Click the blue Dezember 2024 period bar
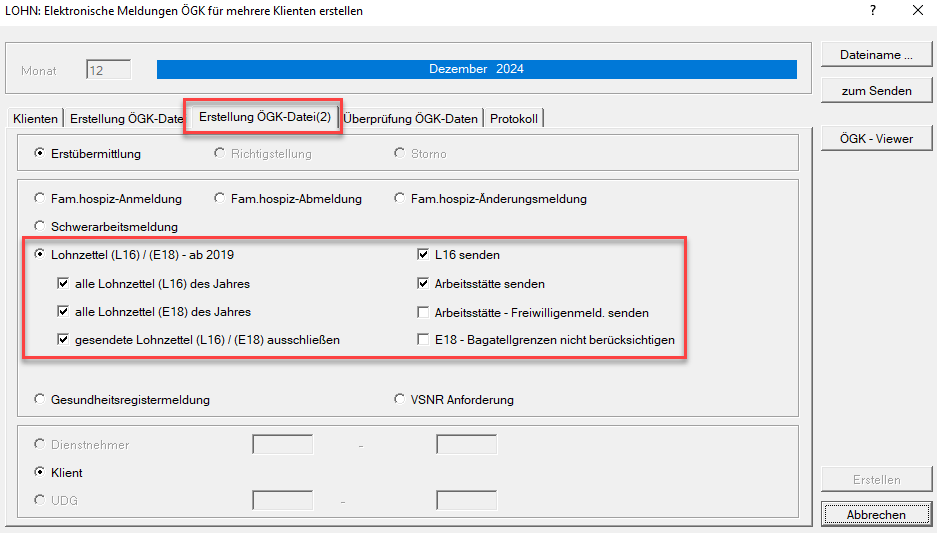 click(476, 70)
